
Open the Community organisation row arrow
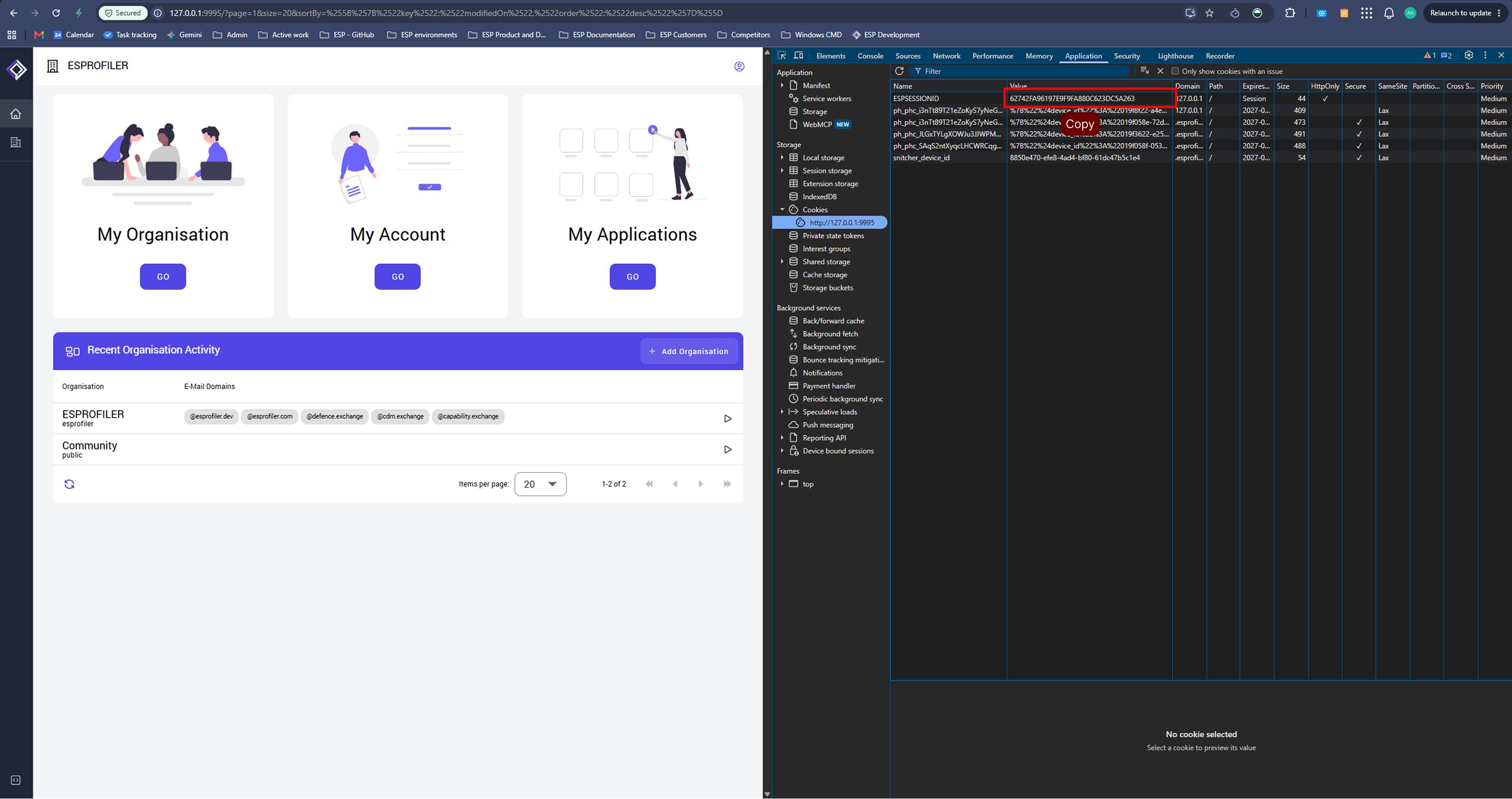[x=728, y=449]
